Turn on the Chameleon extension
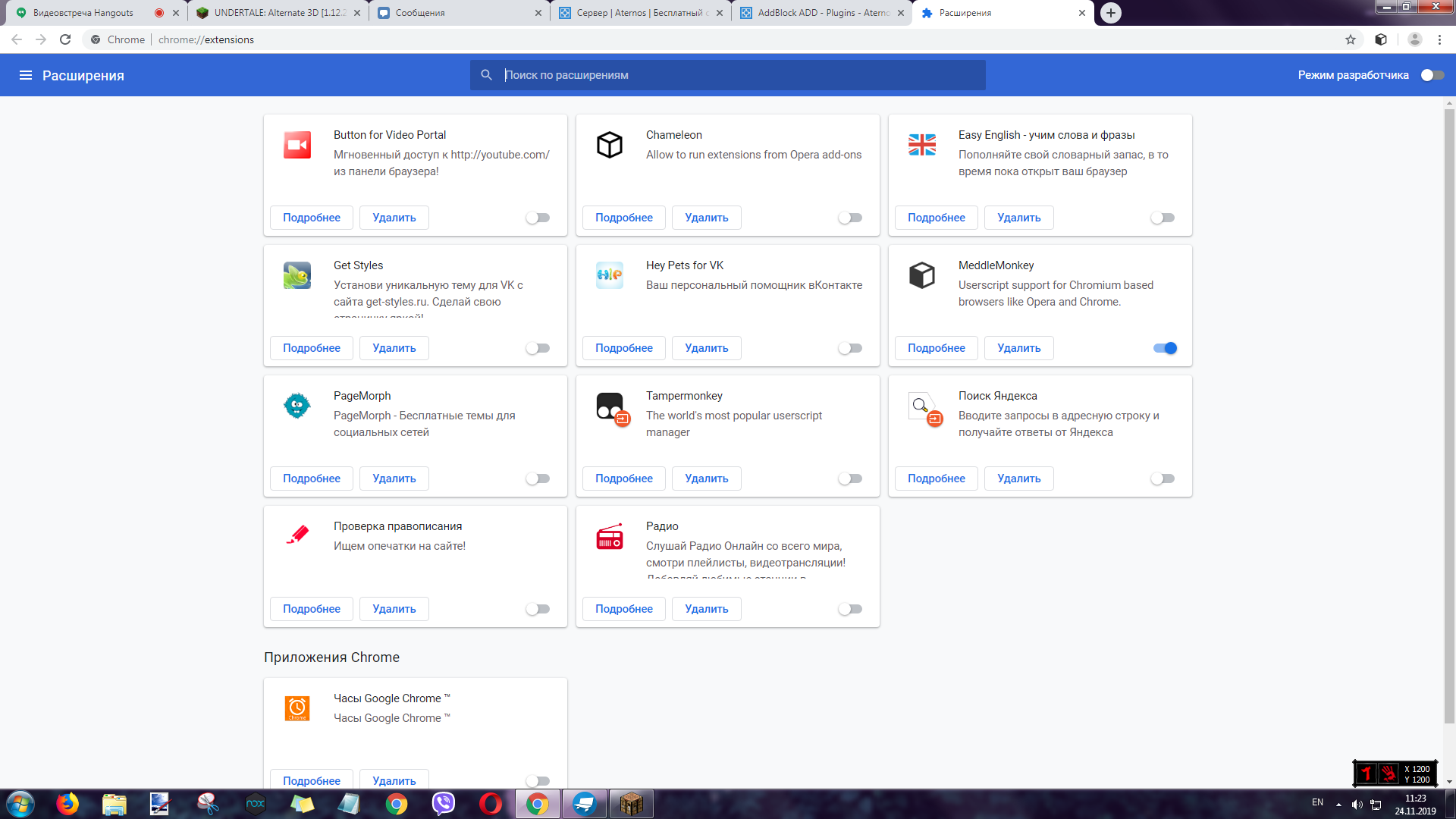 point(850,218)
